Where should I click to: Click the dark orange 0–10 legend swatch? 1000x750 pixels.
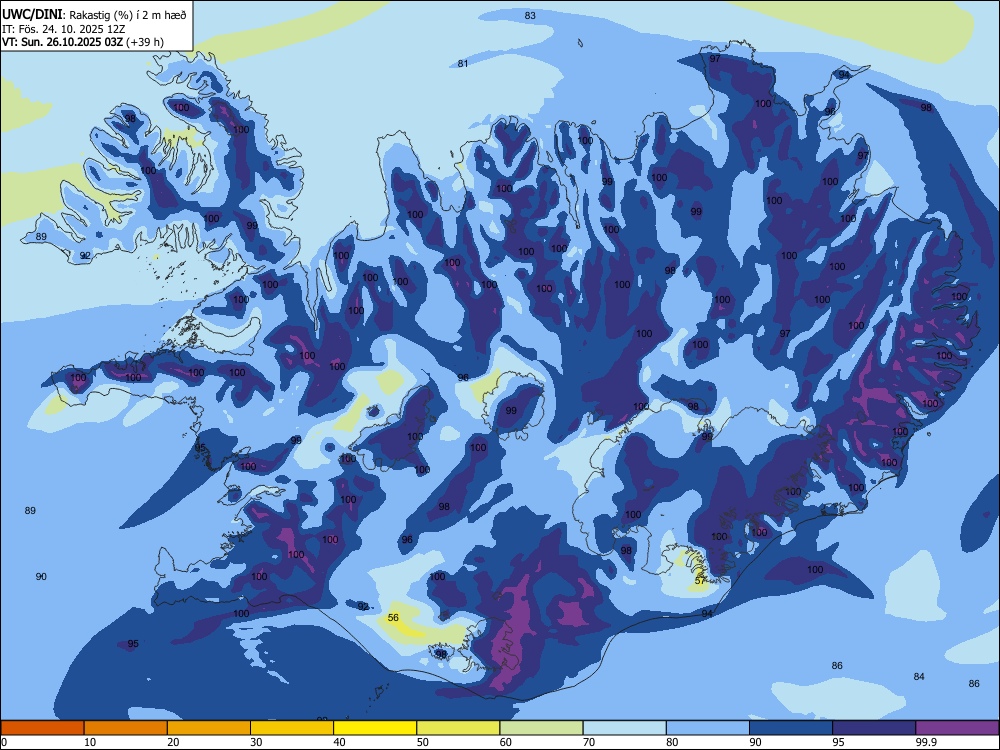(x=42, y=728)
